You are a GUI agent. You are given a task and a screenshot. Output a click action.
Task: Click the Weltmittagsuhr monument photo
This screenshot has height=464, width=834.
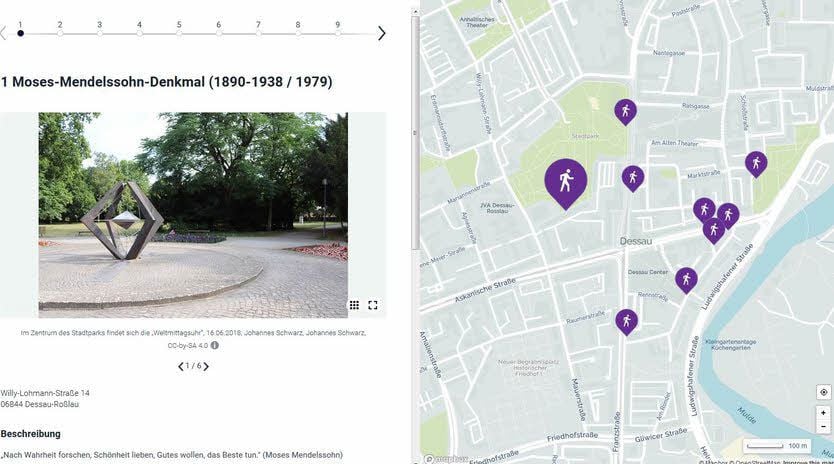click(193, 215)
